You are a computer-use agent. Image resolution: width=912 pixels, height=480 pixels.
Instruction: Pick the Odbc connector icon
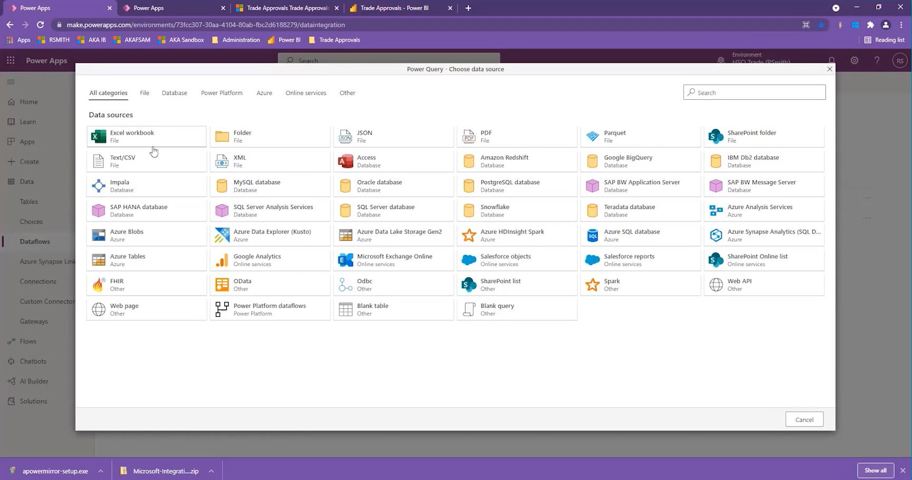coord(345,285)
